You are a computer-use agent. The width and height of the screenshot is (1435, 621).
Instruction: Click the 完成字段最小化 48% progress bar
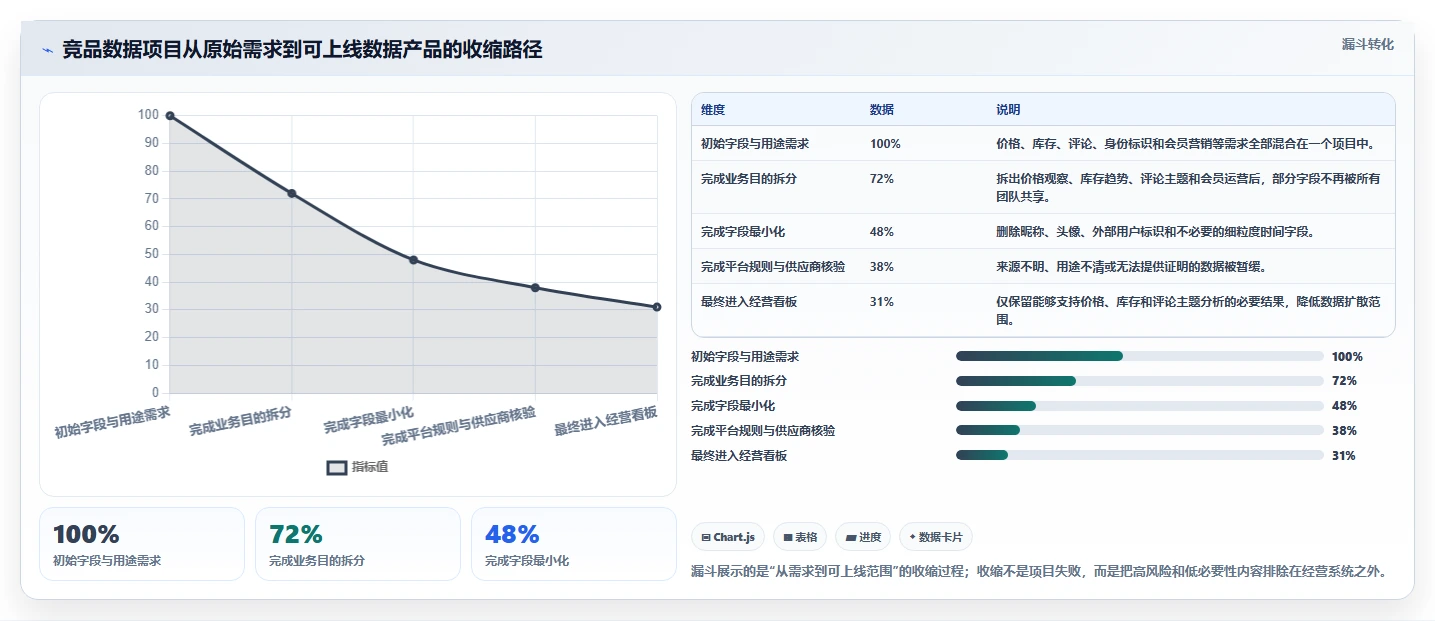click(1140, 406)
